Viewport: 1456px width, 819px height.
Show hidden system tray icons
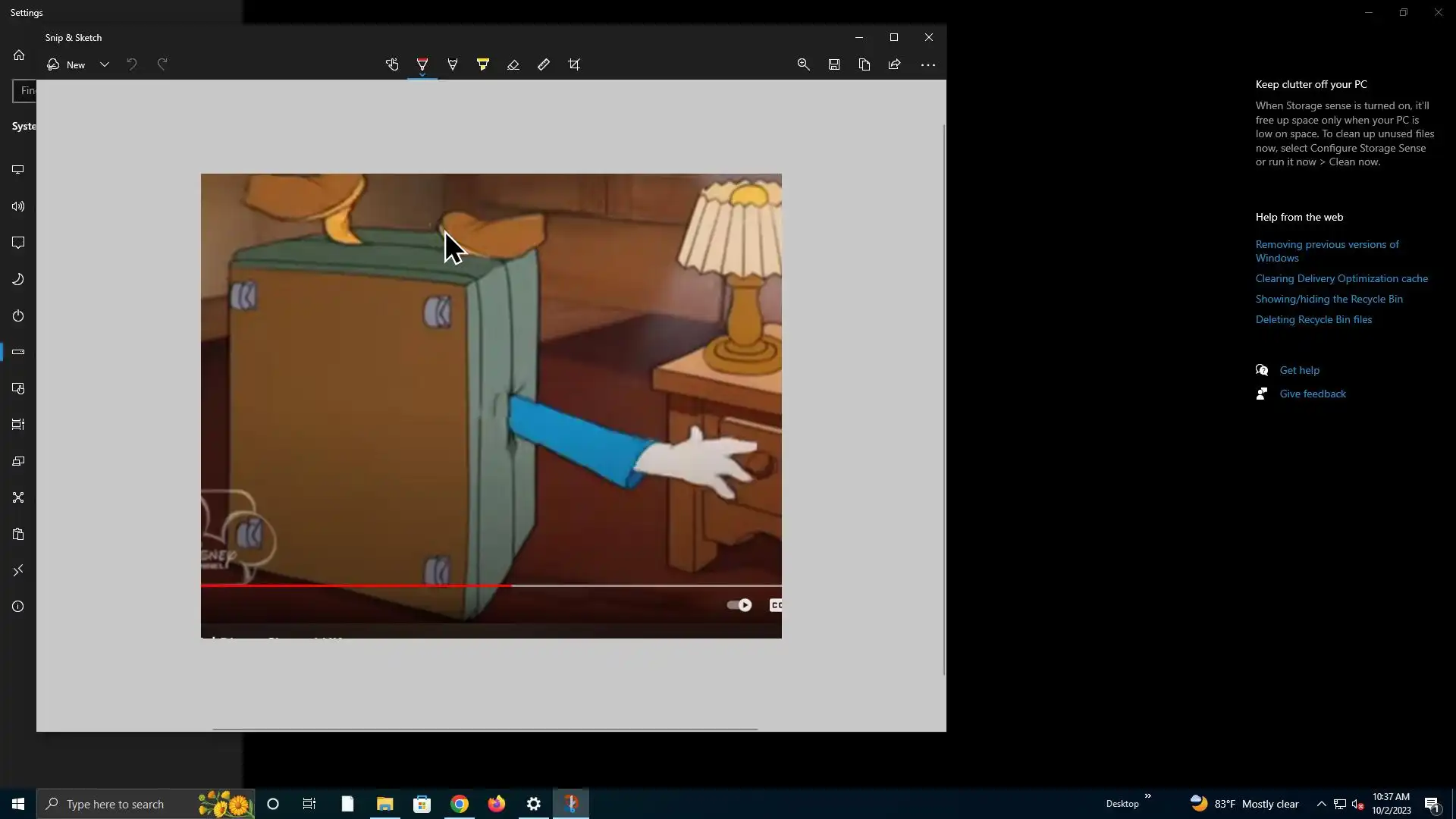1321,804
